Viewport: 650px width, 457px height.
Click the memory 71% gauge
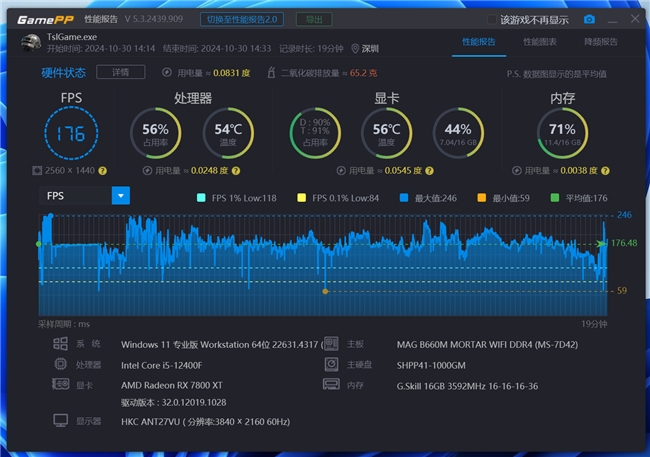click(562, 133)
